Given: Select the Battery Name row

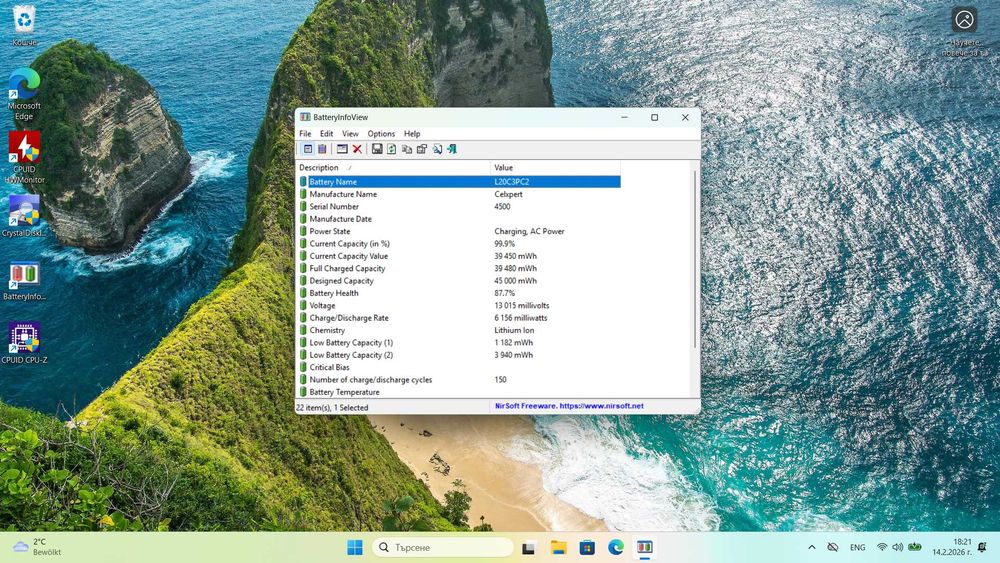Looking at the screenshot, I should [x=459, y=182].
